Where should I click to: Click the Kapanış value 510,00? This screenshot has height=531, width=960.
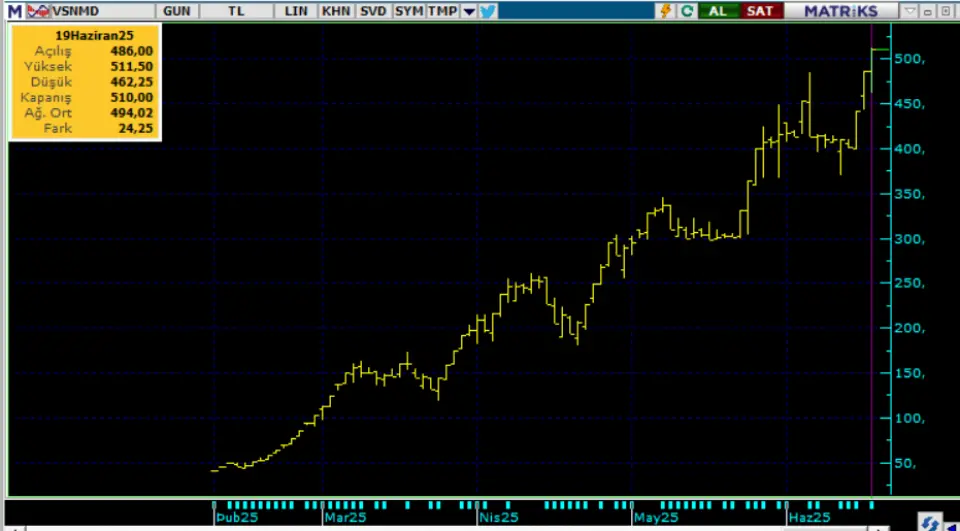pos(132,97)
